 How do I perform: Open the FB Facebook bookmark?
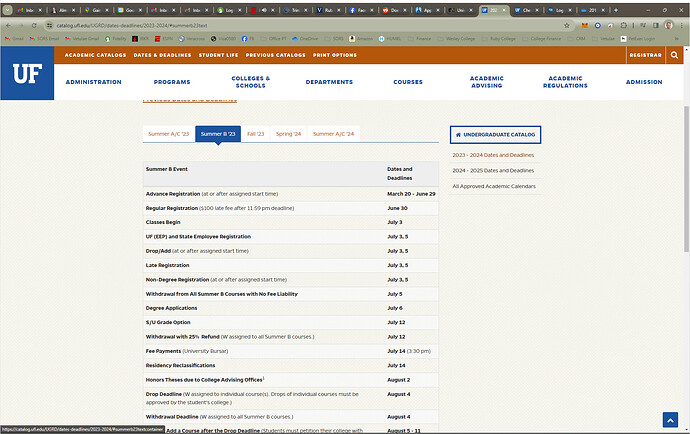click(248, 39)
